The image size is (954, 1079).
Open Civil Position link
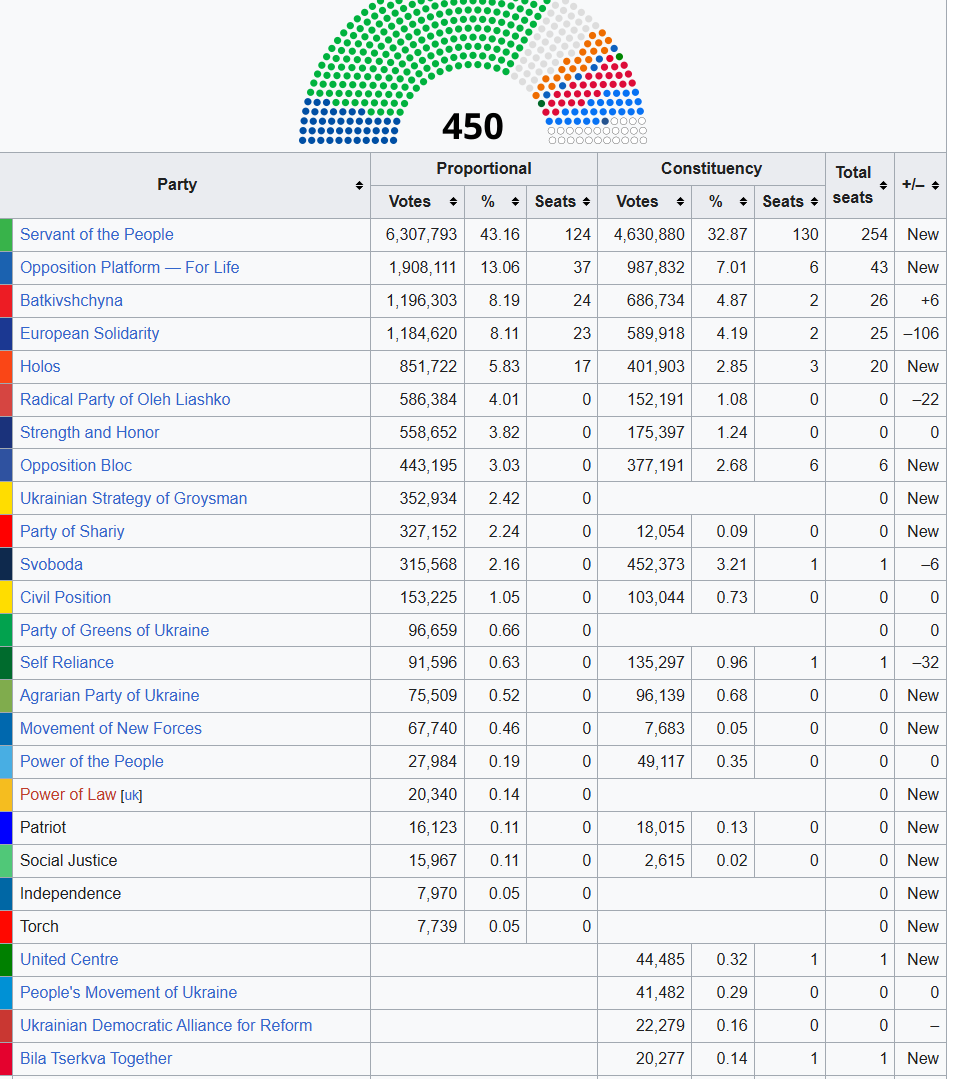coord(65,598)
